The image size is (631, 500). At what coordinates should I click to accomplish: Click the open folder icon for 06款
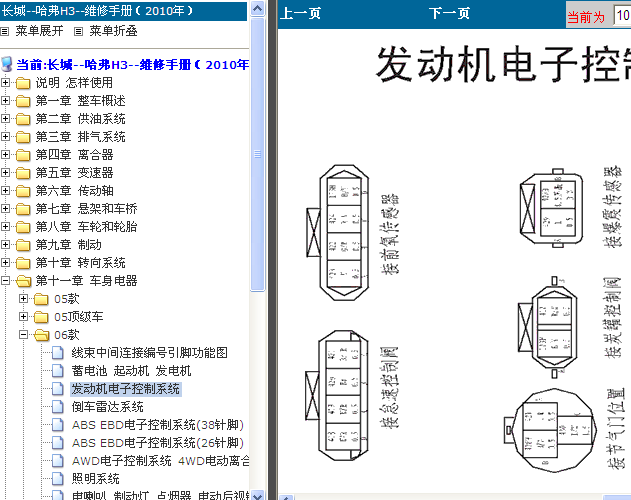point(41,335)
